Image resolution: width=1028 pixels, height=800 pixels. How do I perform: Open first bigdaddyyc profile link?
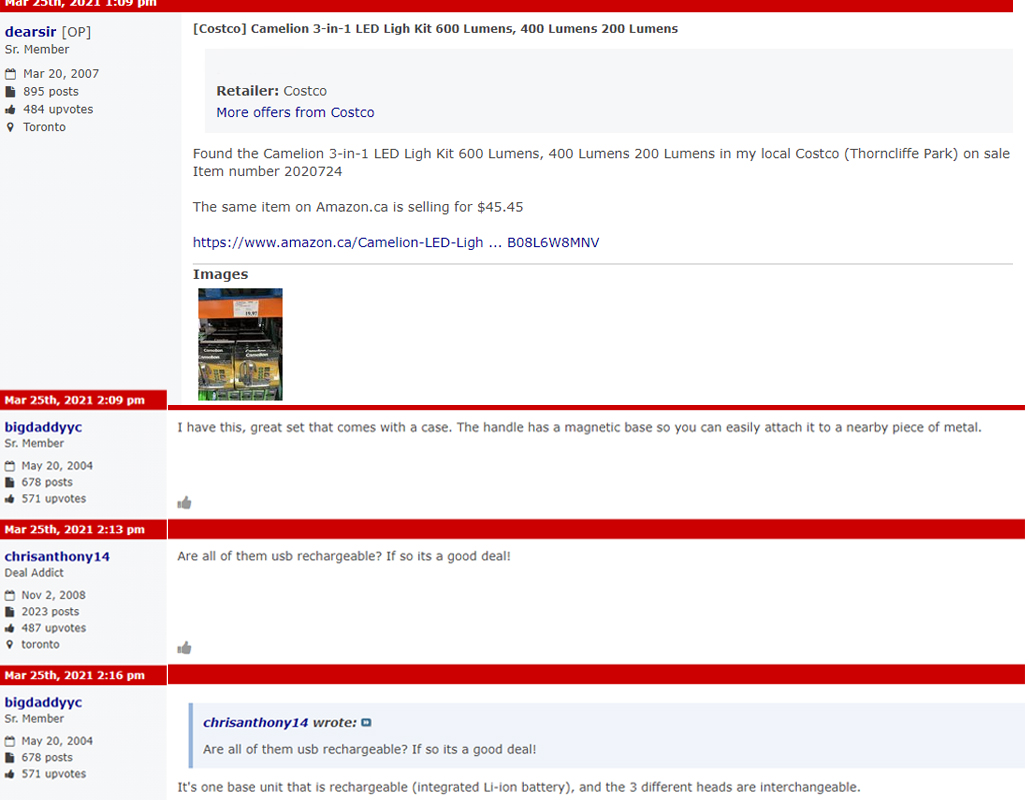pyautogui.click(x=43, y=427)
